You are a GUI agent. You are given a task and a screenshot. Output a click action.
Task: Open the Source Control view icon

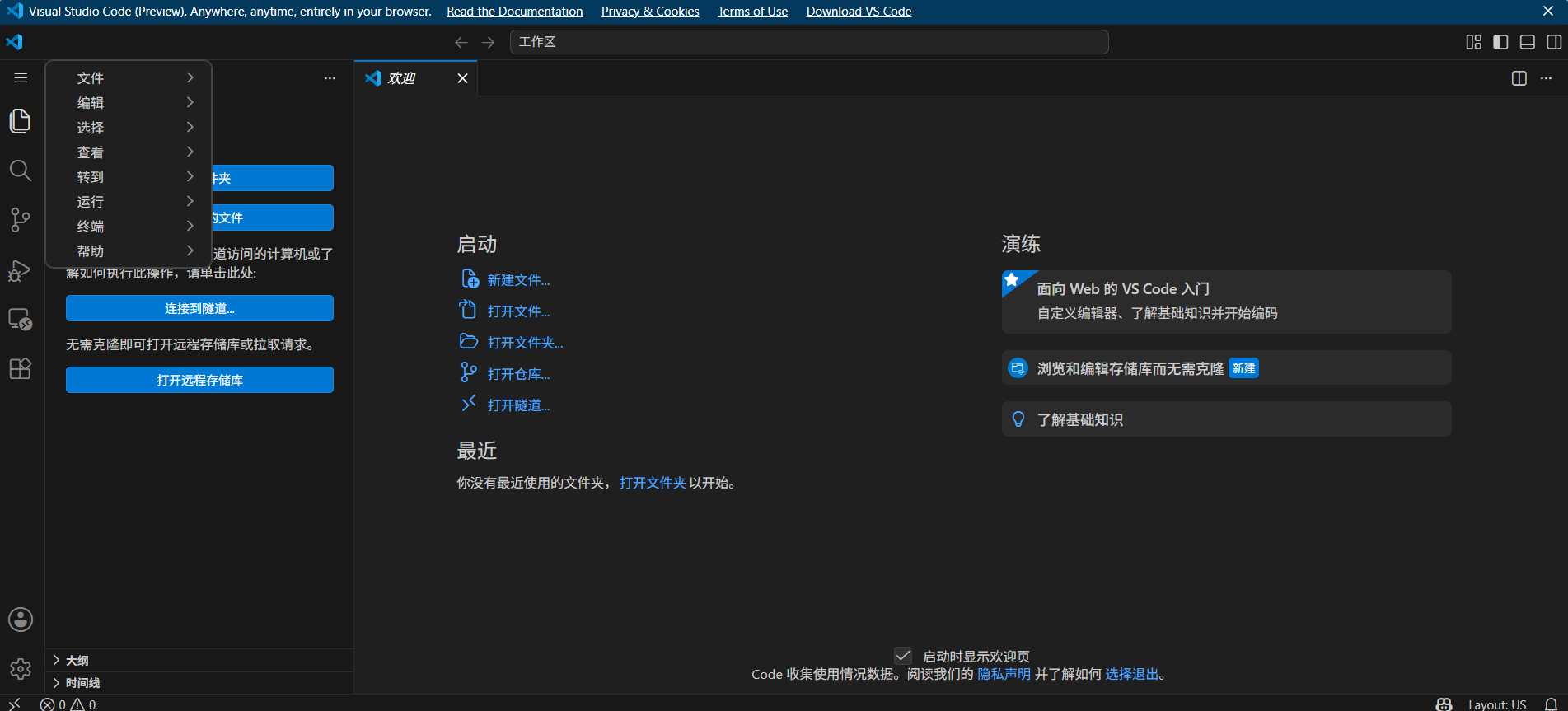21,220
